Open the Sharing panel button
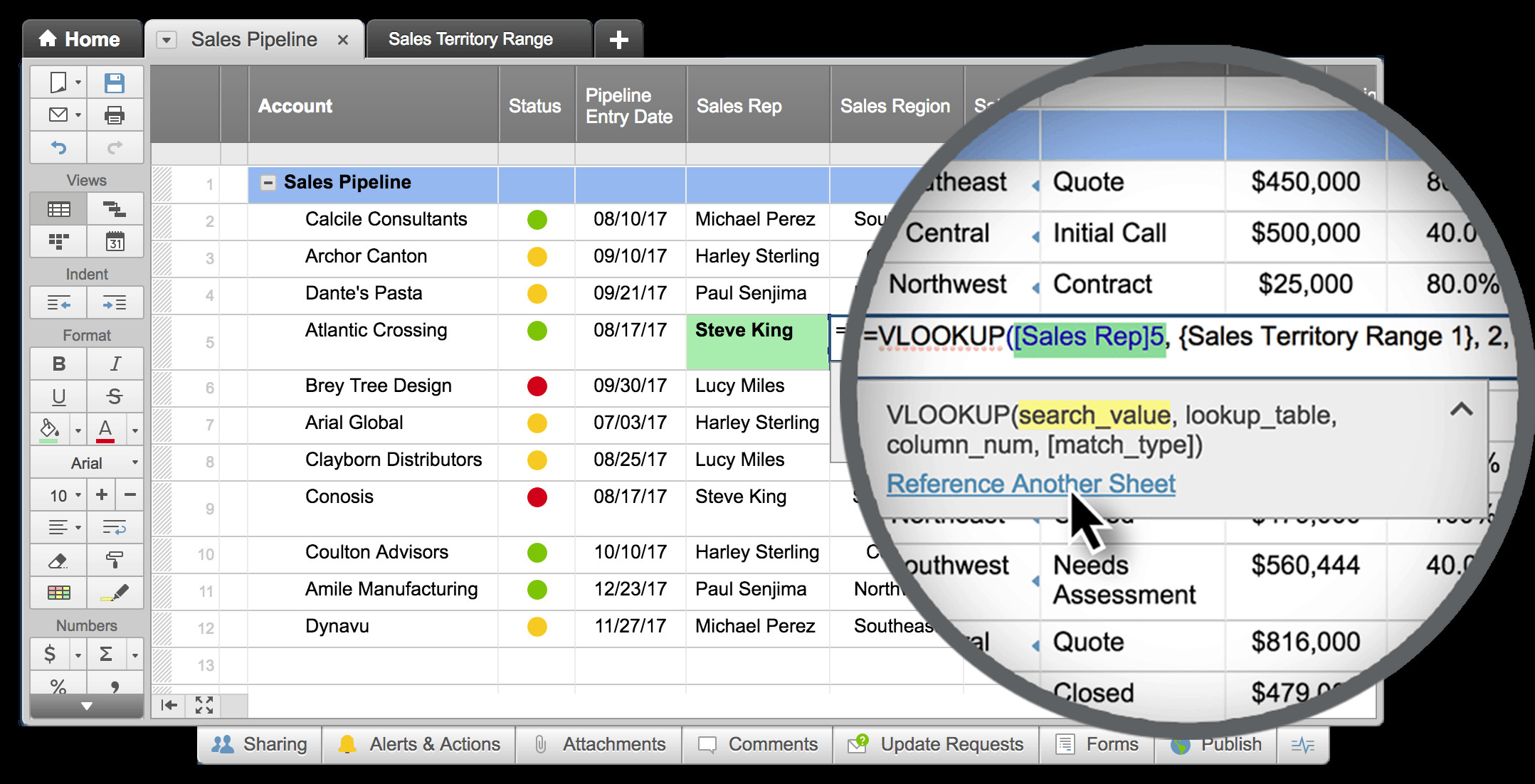Image resolution: width=1535 pixels, height=784 pixels. (x=260, y=744)
